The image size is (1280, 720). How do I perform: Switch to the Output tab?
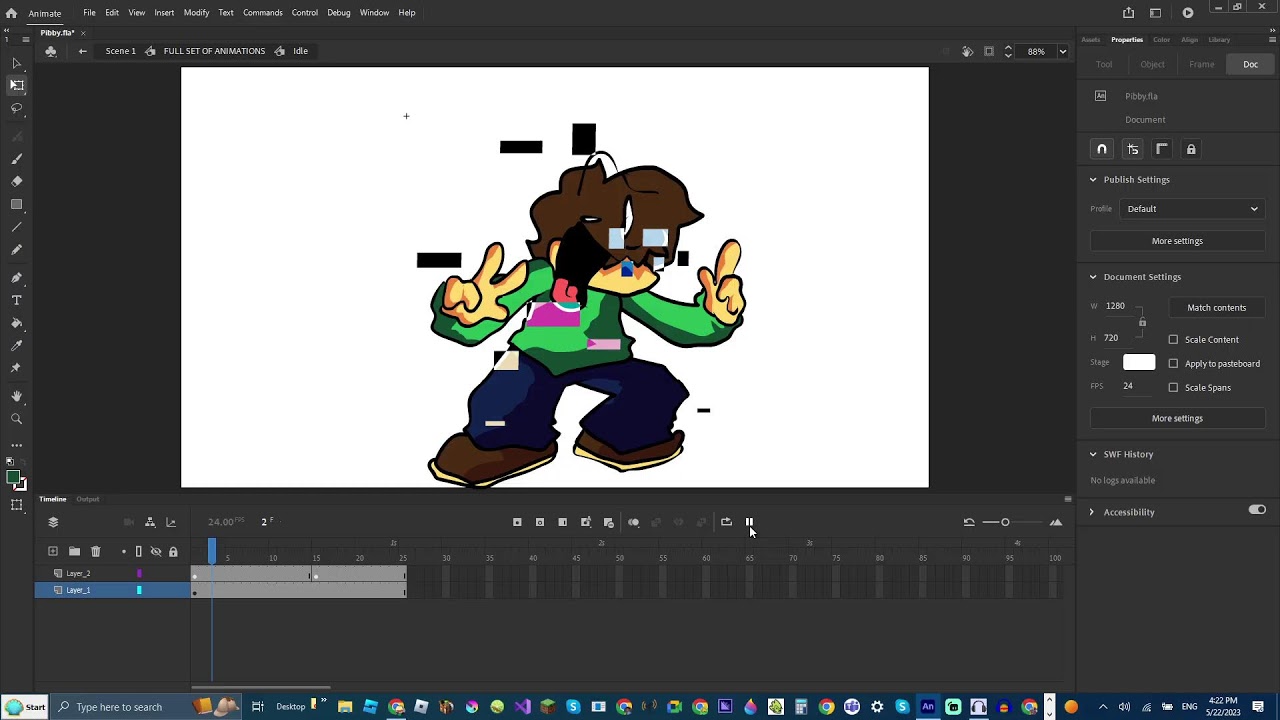click(88, 499)
